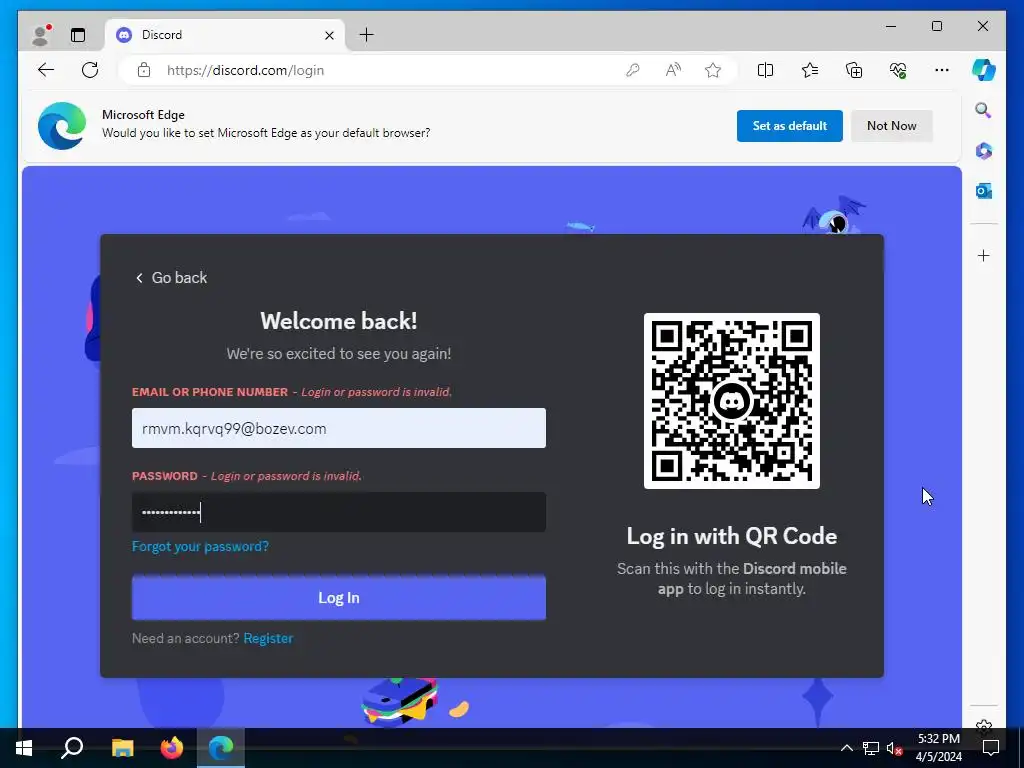The image size is (1024, 768).
Task: Refresh the Discord login page
Action: click(x=90, y=70)
